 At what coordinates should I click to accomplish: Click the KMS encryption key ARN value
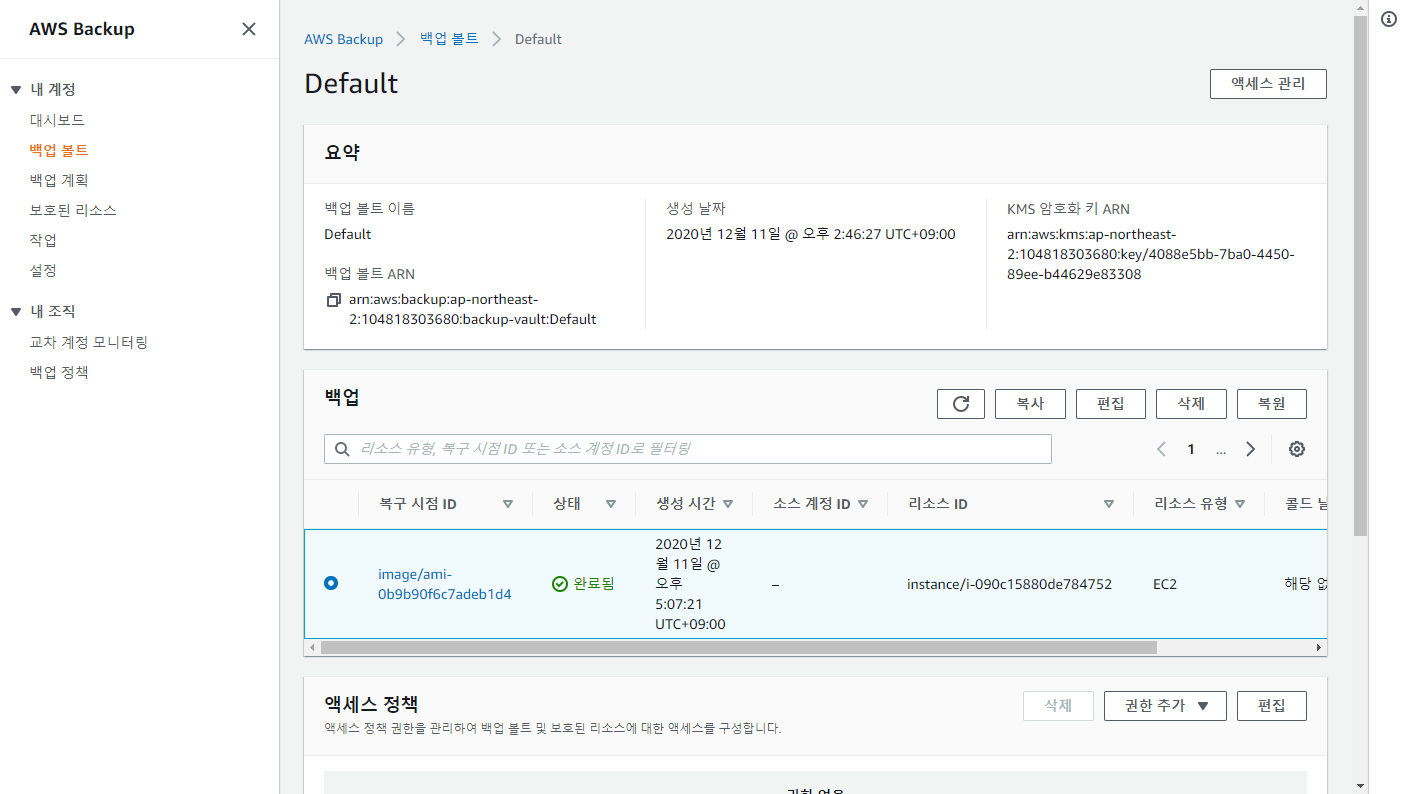pos(1151,254)
